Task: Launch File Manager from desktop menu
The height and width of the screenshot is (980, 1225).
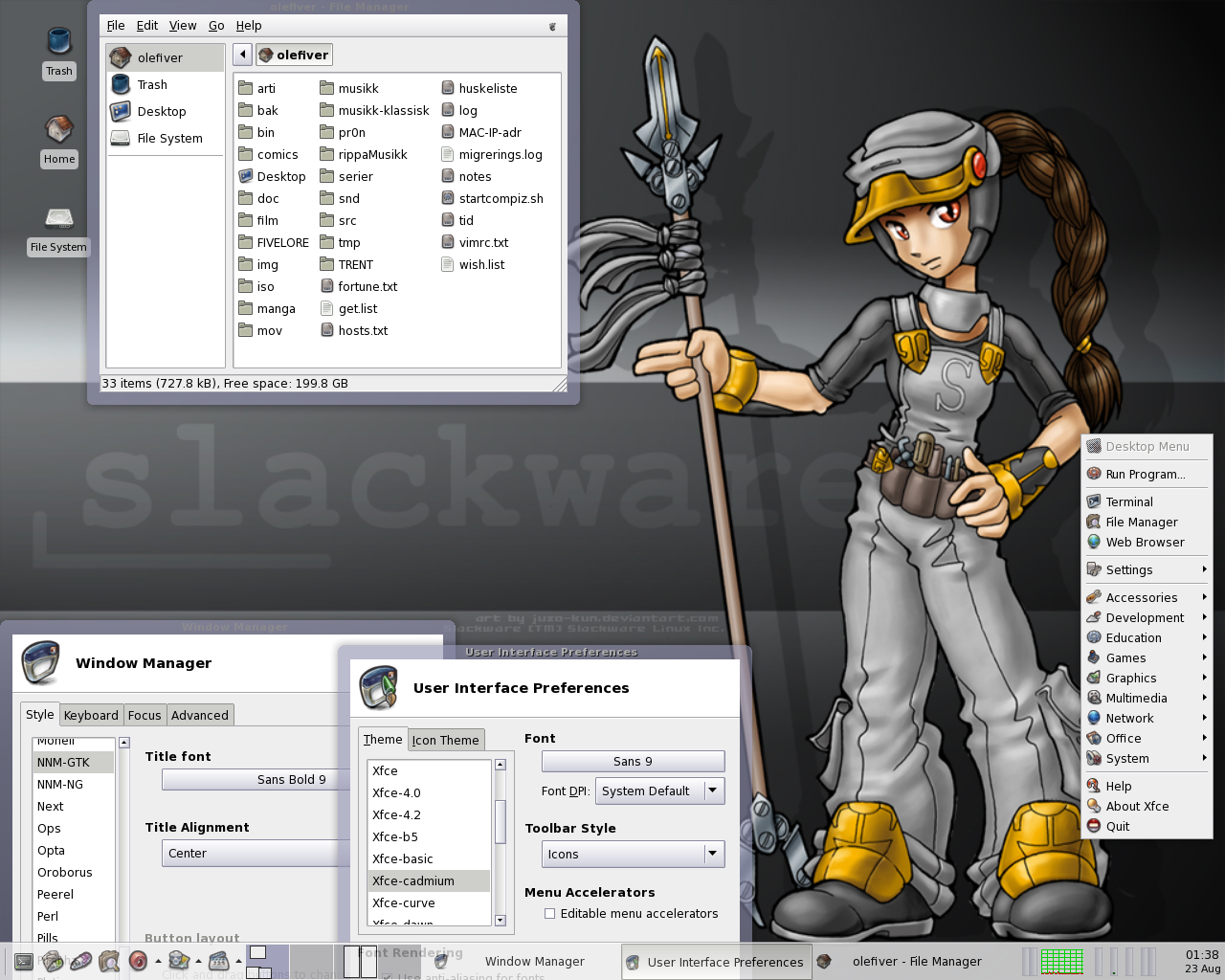Action: (x=1147, y=522)
